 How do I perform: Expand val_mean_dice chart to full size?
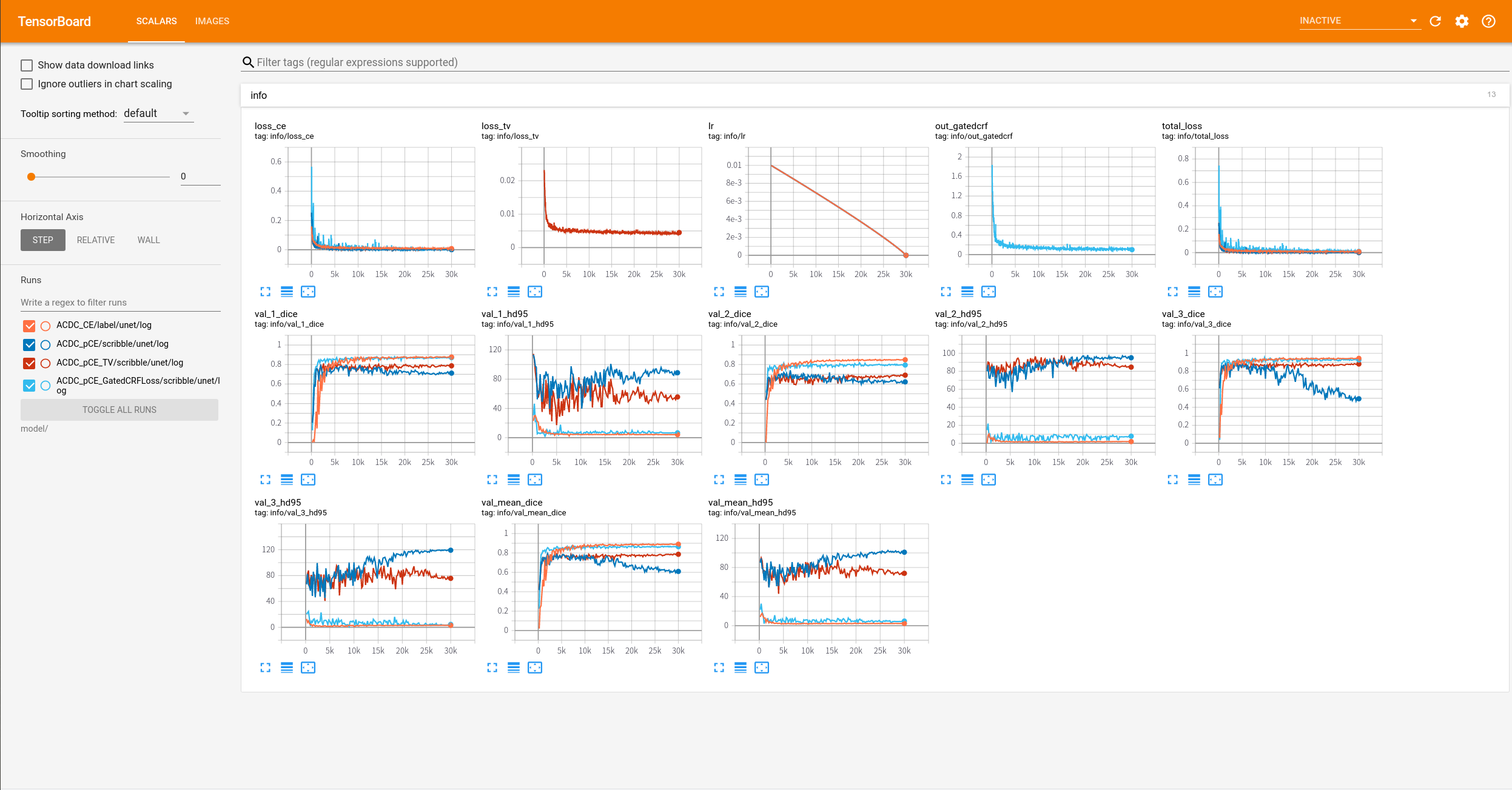[x=492, y=668]
